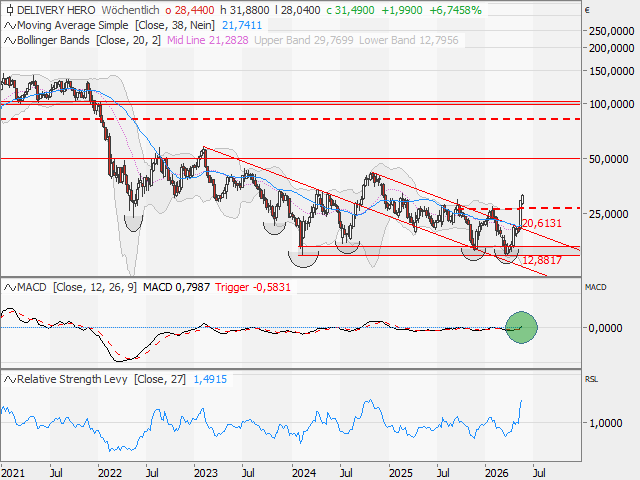Click the 200,0000 price axis label
The width and height of the screenshot is (640, 480).
tap(611, 48)
